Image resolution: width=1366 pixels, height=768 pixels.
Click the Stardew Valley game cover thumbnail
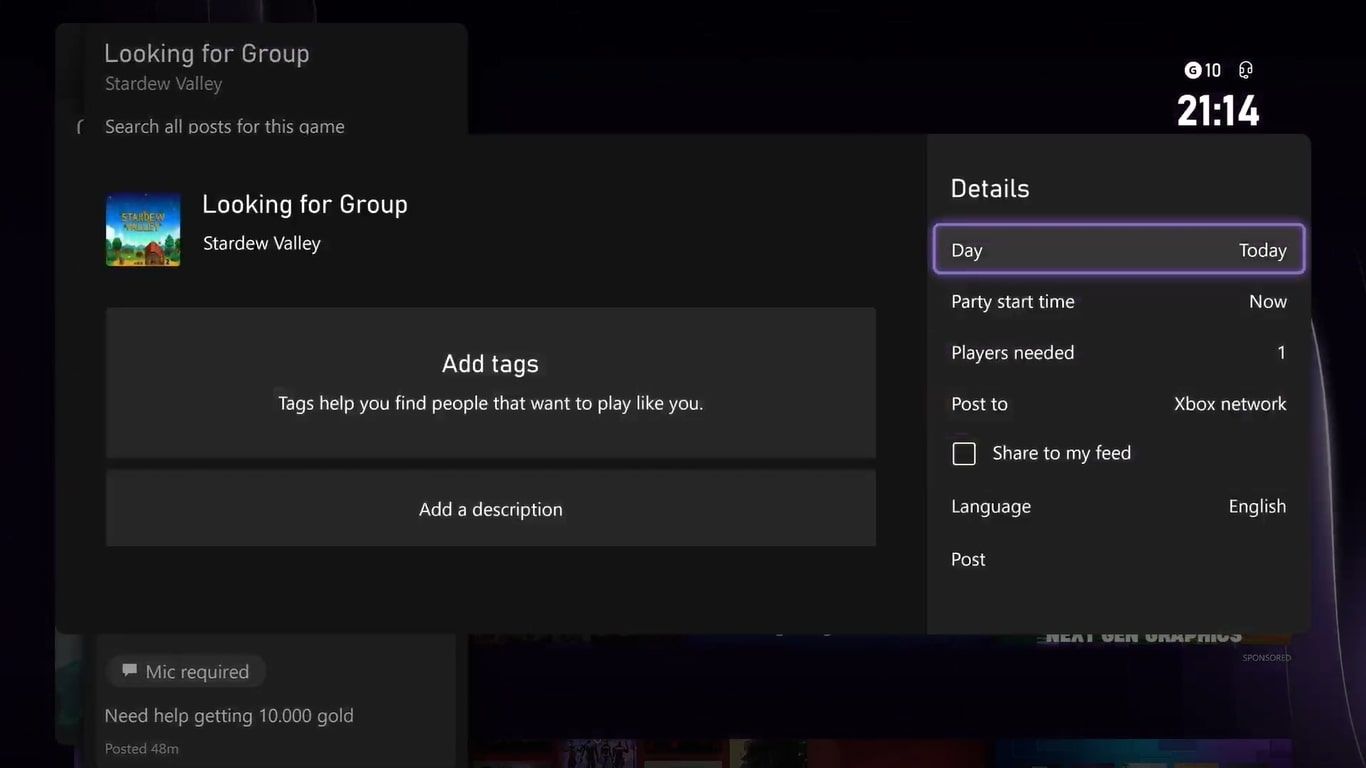pos(143,230)
